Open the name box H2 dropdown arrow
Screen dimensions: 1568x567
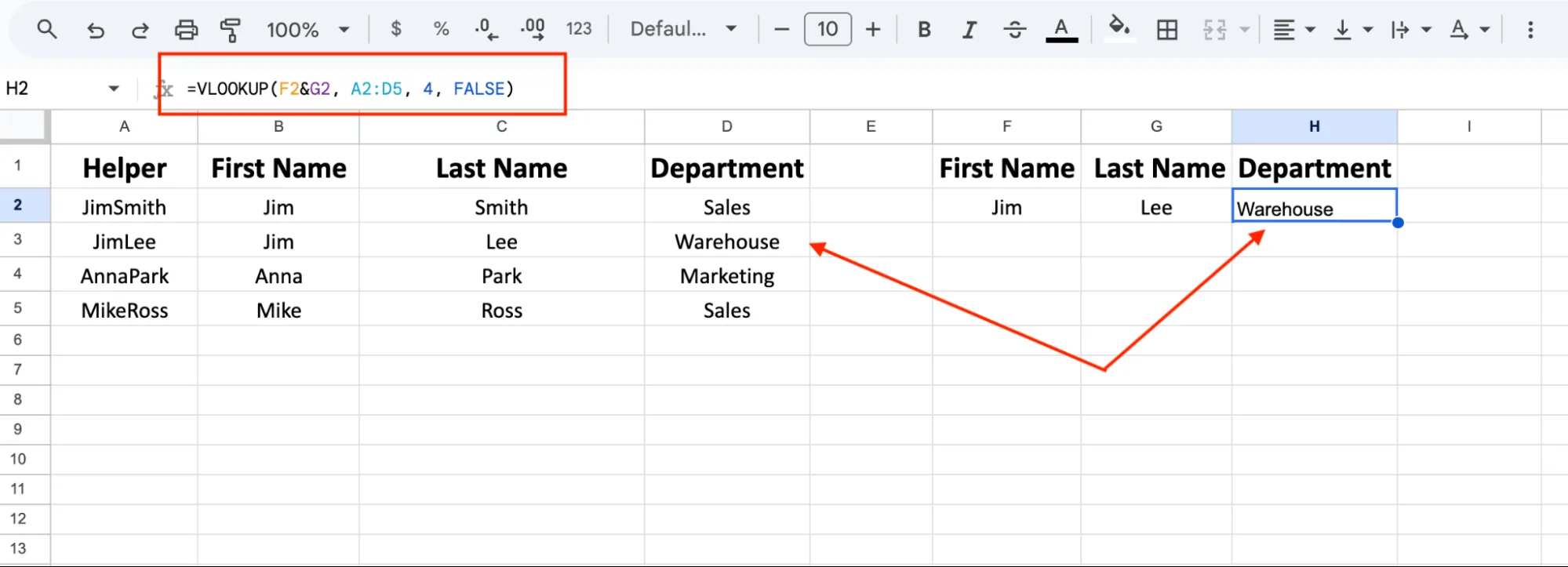coord(114,89)
